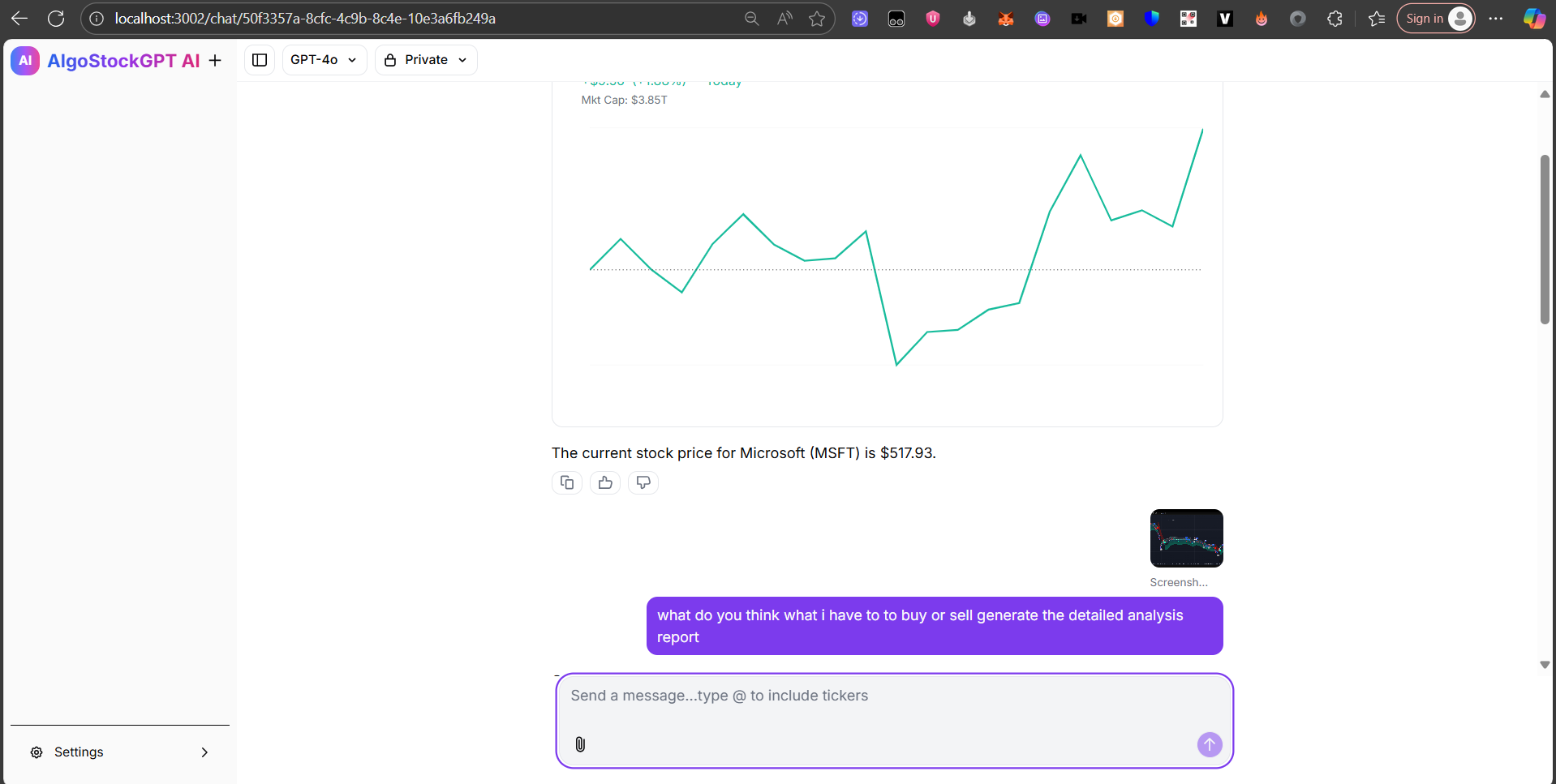This screenshot has width=1556, height=784.
Task: Click the flame extension icon
Action: [1262, 19]
